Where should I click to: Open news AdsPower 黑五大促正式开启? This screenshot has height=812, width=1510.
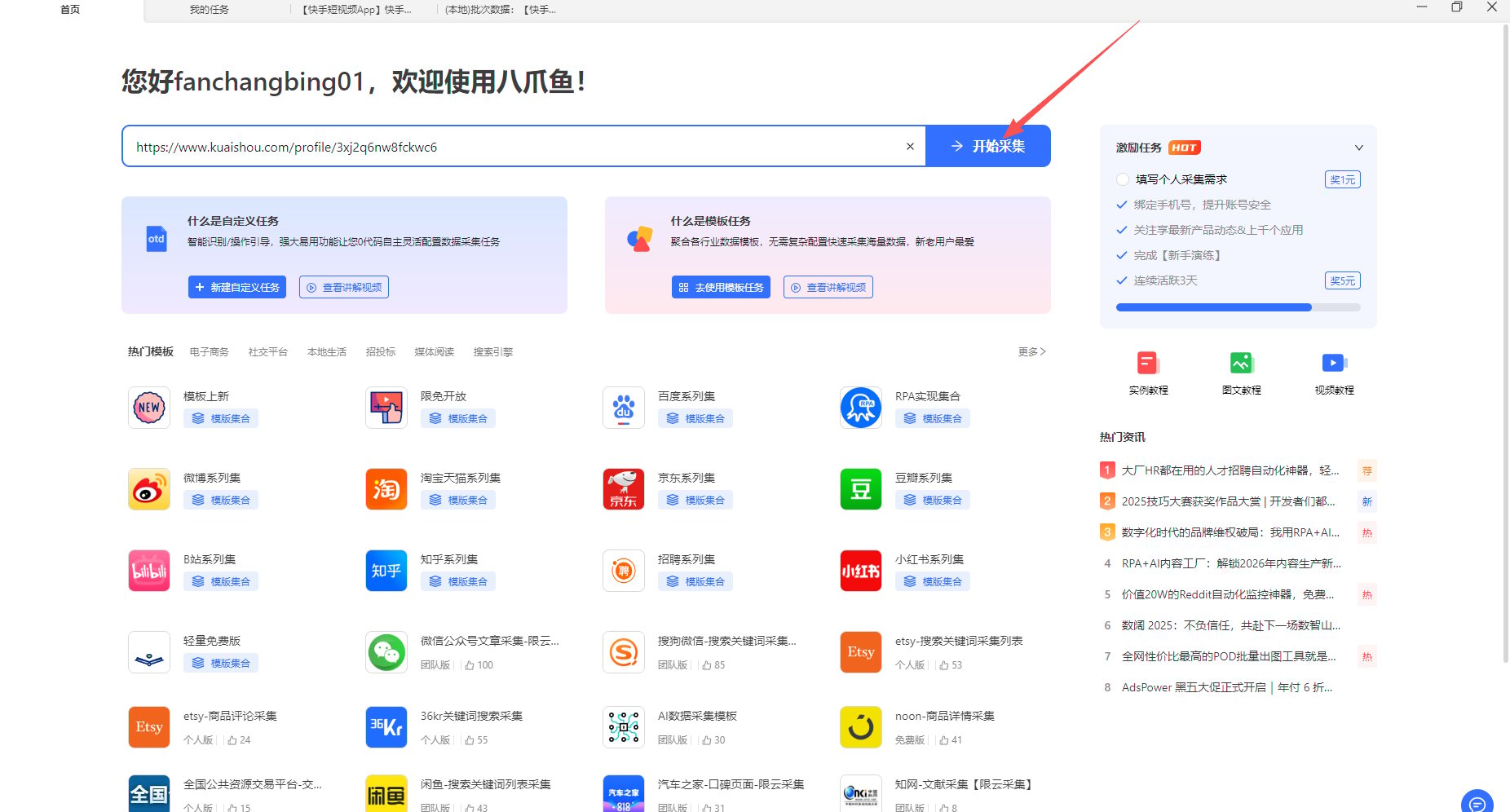[1227, 687]
